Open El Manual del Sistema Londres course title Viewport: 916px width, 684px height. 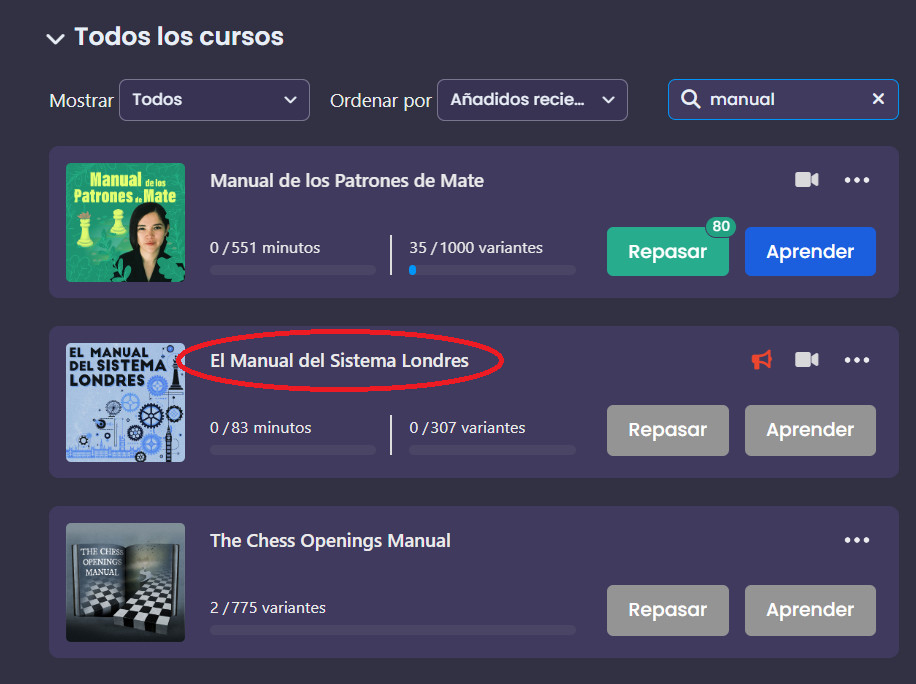click(x=339, y=361)
